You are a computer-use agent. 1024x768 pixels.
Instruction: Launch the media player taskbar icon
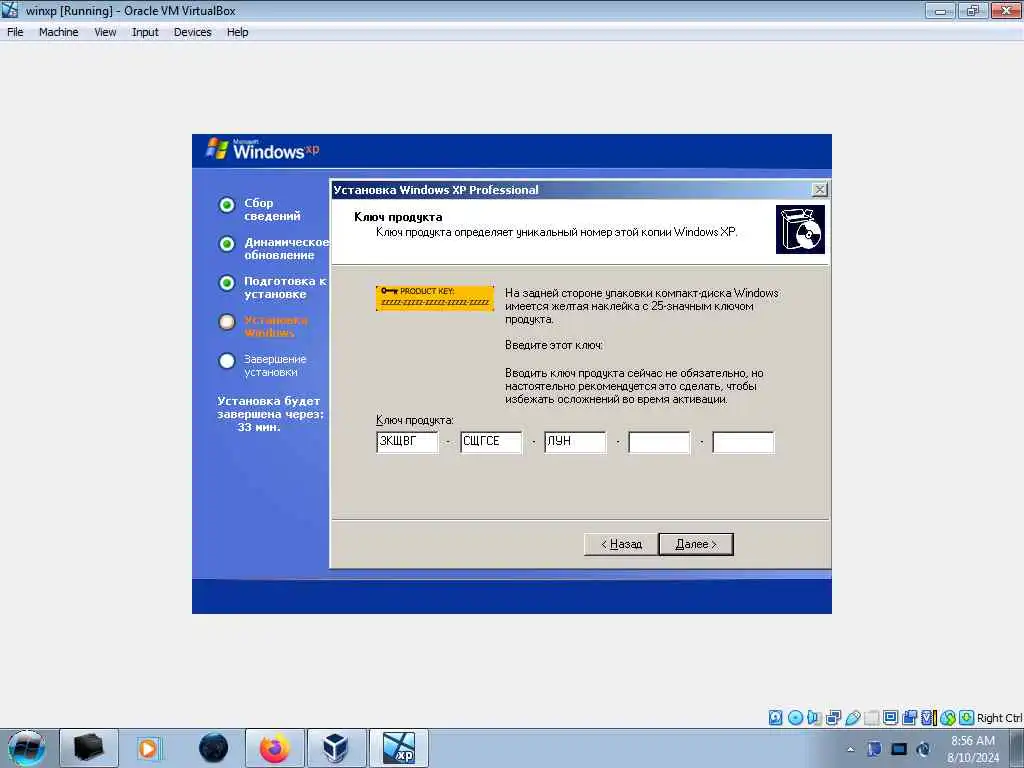tap(150, 748)
